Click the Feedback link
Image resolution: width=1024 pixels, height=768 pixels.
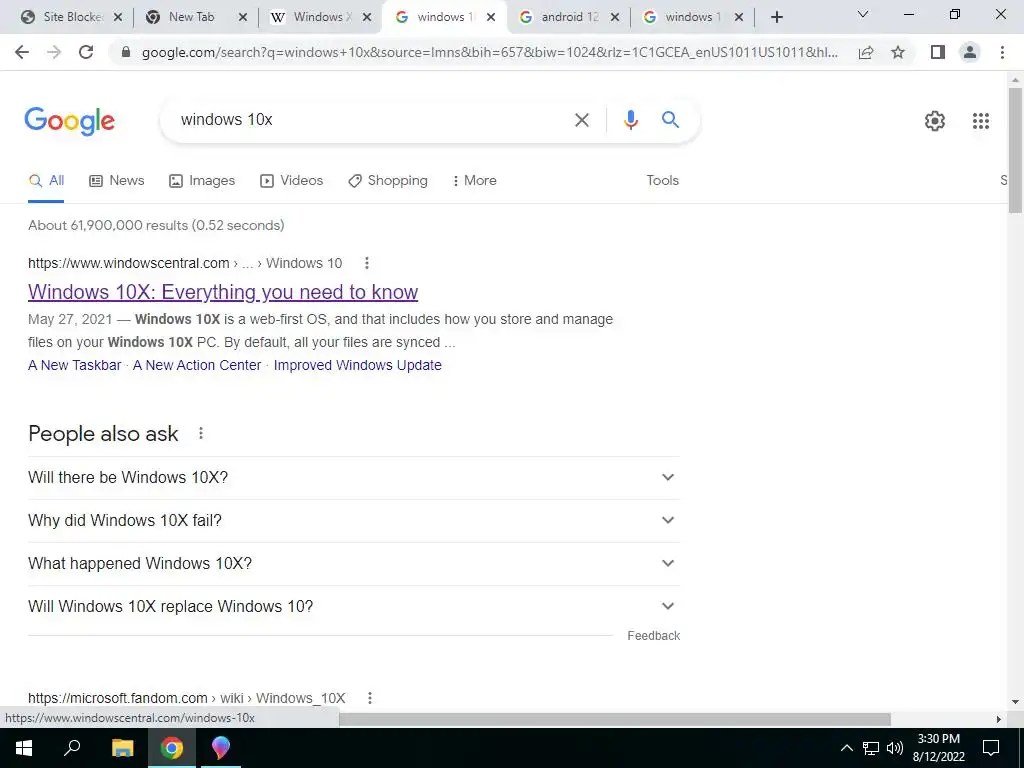click(x=653, y=635)
